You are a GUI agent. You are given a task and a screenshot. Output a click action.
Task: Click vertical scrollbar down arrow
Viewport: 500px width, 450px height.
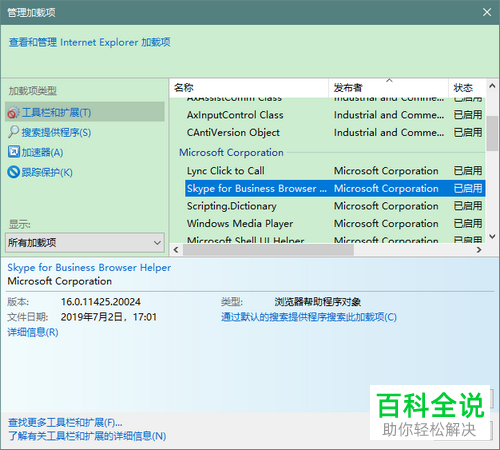click(492, 236)
